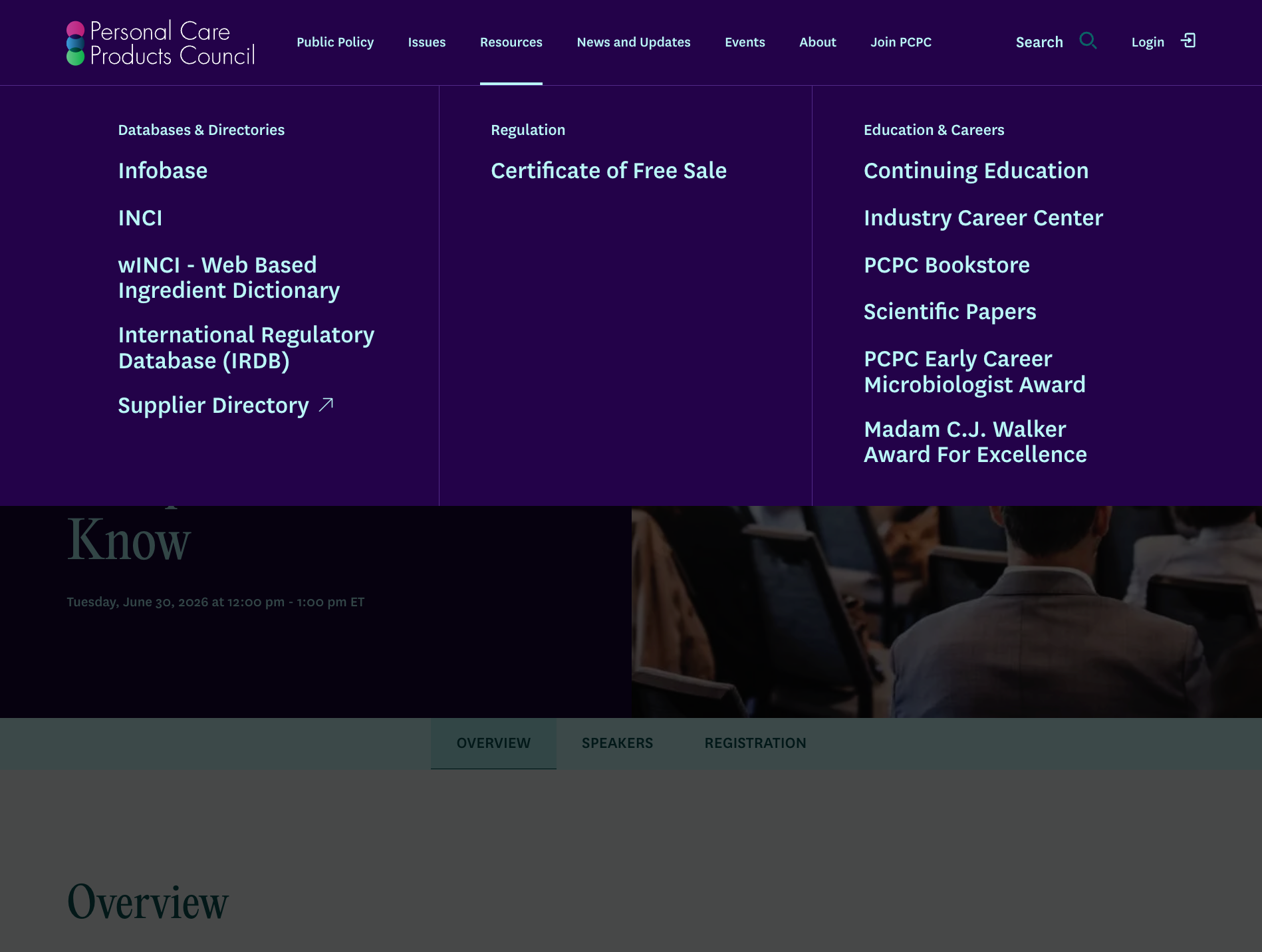Open Certificate of Free Sale
Image resolution: width=1262 pixels, height=952 pixels.
609,171
